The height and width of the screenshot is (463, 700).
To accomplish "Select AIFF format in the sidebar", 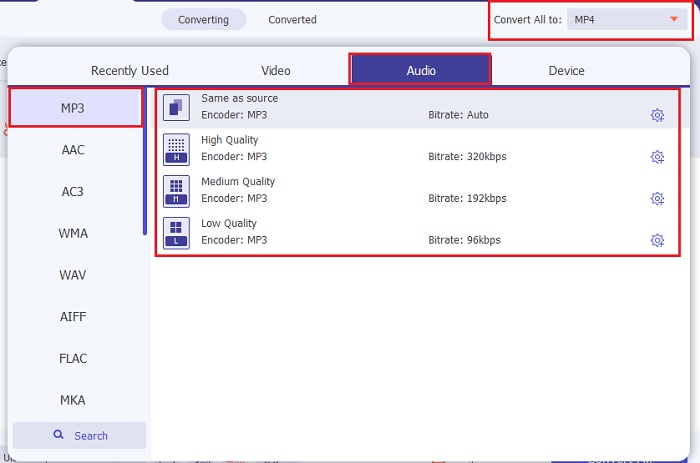I will (73, 317).
